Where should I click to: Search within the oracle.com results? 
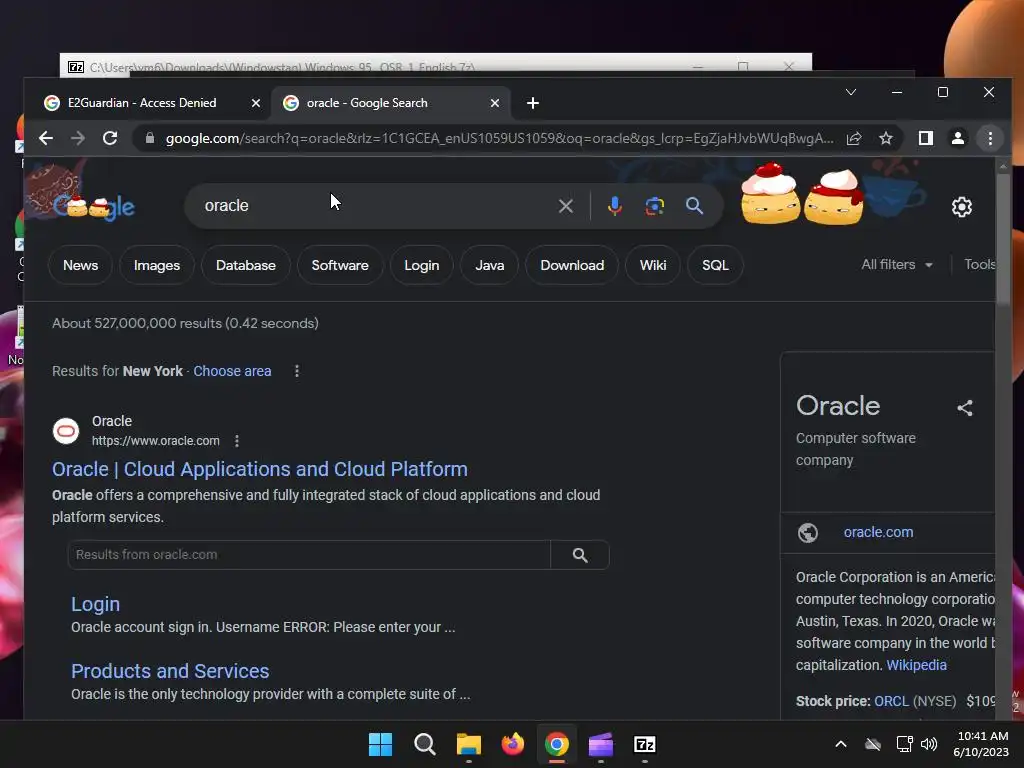[580, 555]
